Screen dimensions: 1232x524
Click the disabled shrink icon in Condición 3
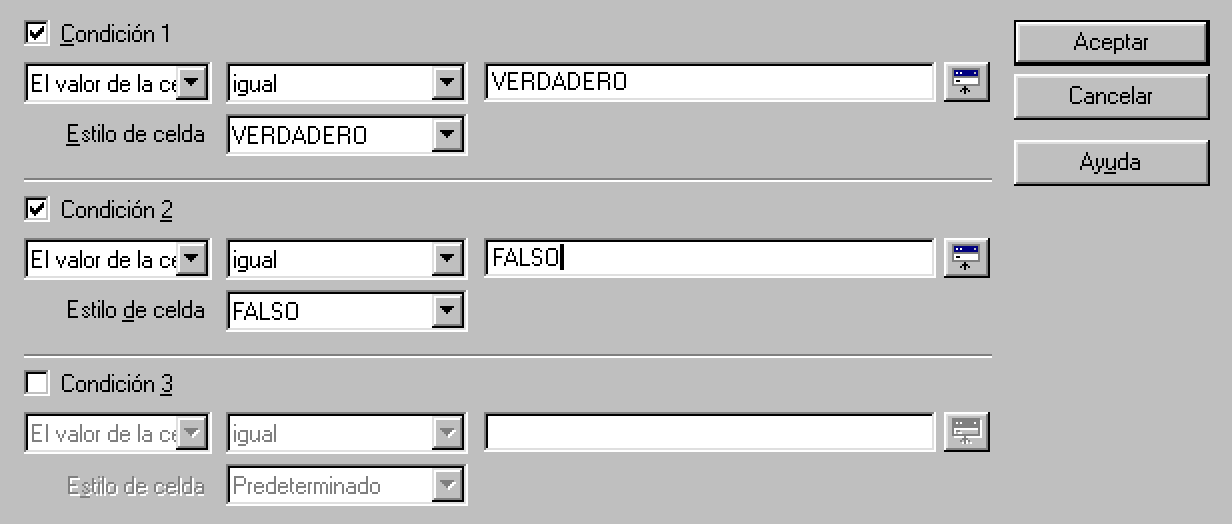coord(966,433)
